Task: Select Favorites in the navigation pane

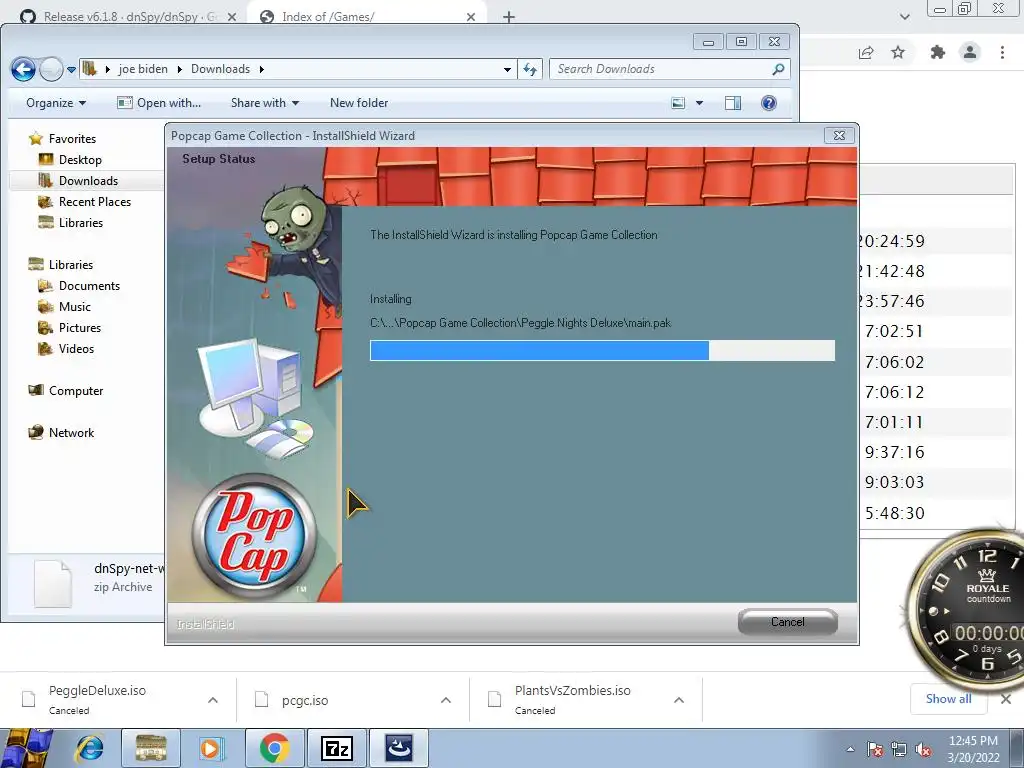Action: pyautogui.click(x=72, y=138)
